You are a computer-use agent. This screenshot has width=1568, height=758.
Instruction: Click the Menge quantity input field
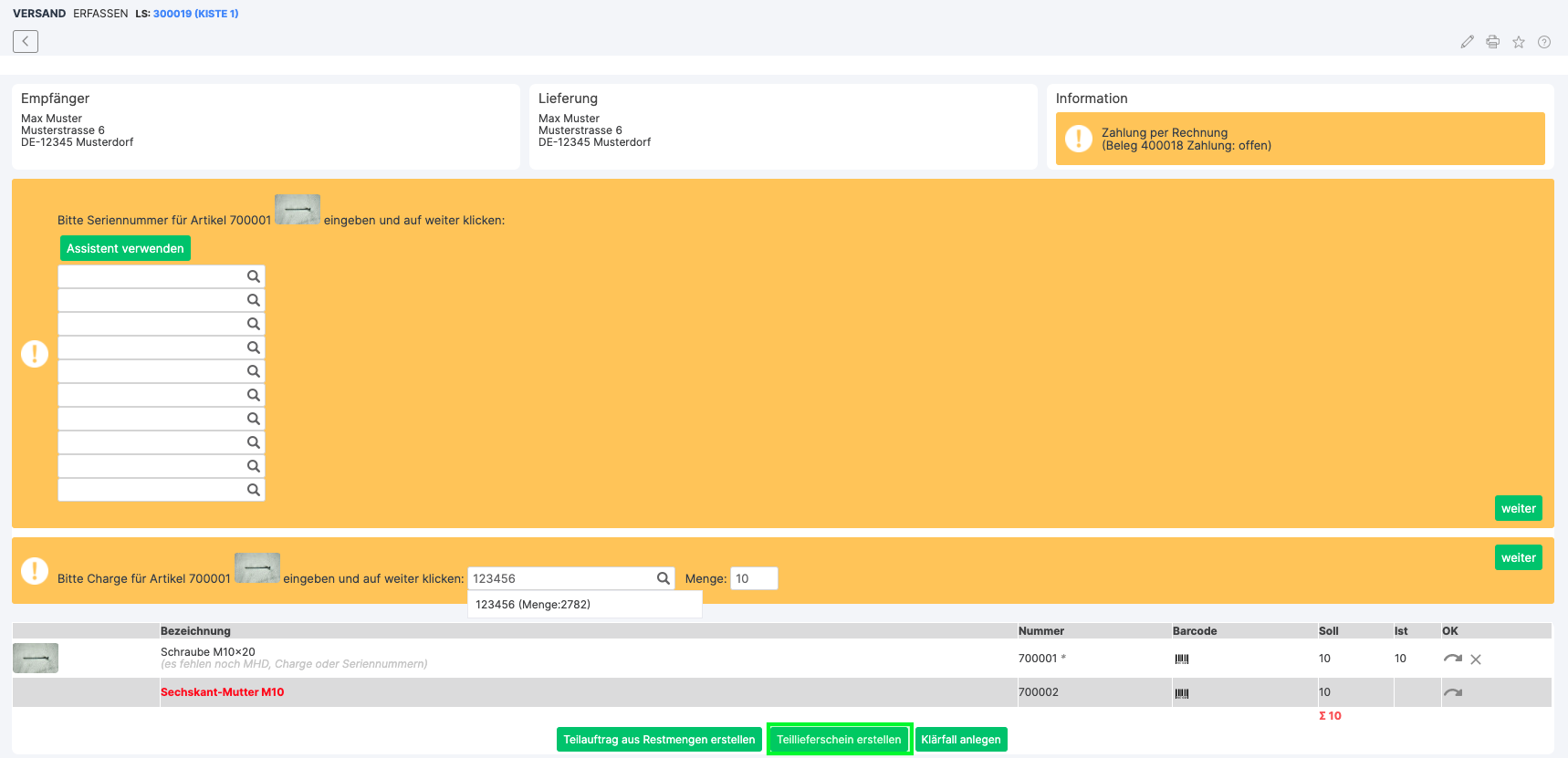point(754,578)
